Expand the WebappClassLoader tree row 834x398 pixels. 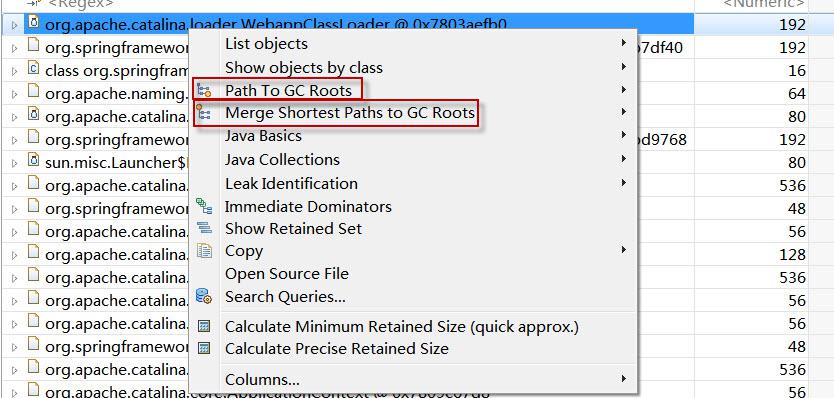click(x=14, y=24)
